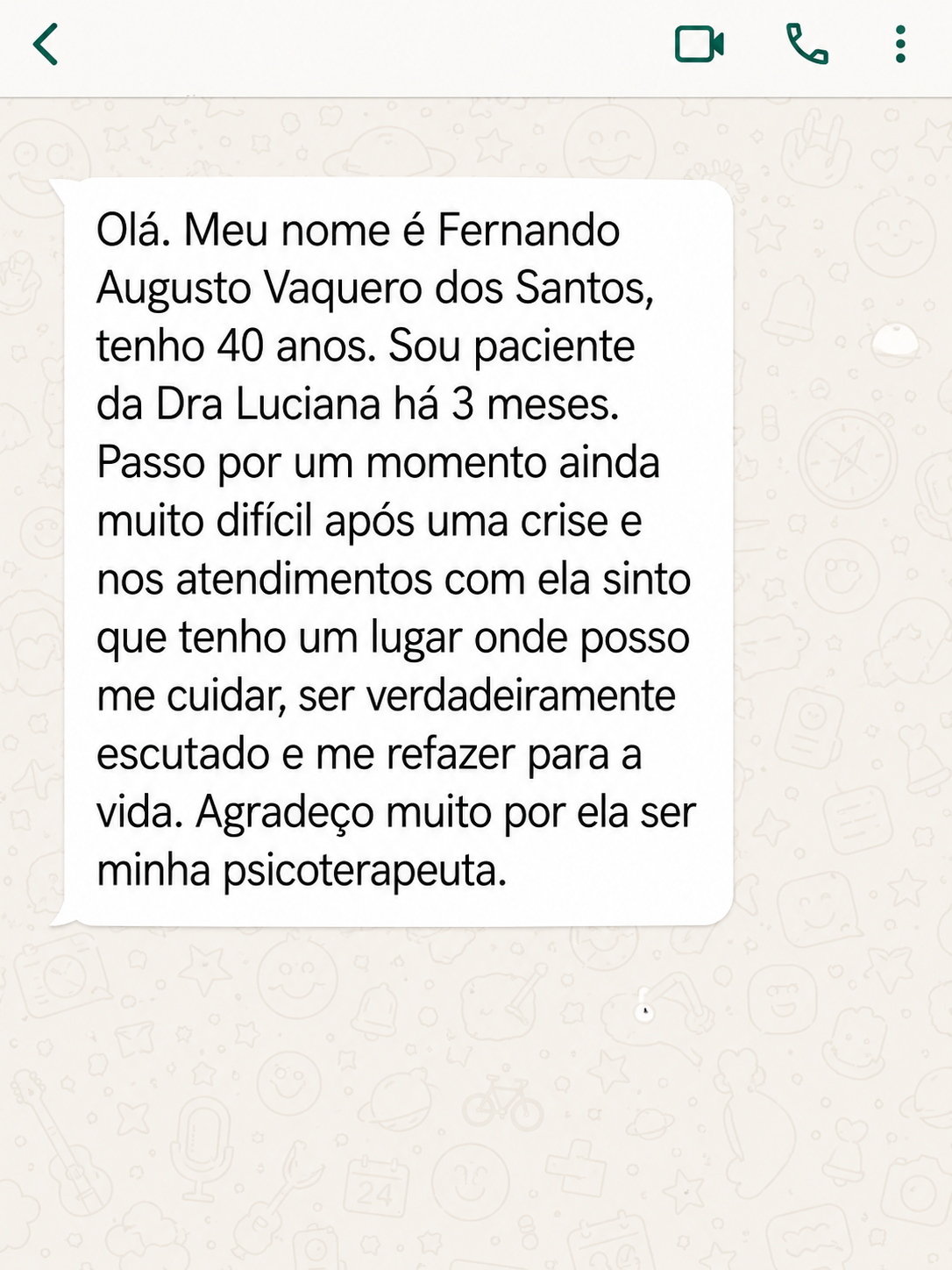Go back using the arrow icon
The image size is (952, 1270).
click(46, 45)
